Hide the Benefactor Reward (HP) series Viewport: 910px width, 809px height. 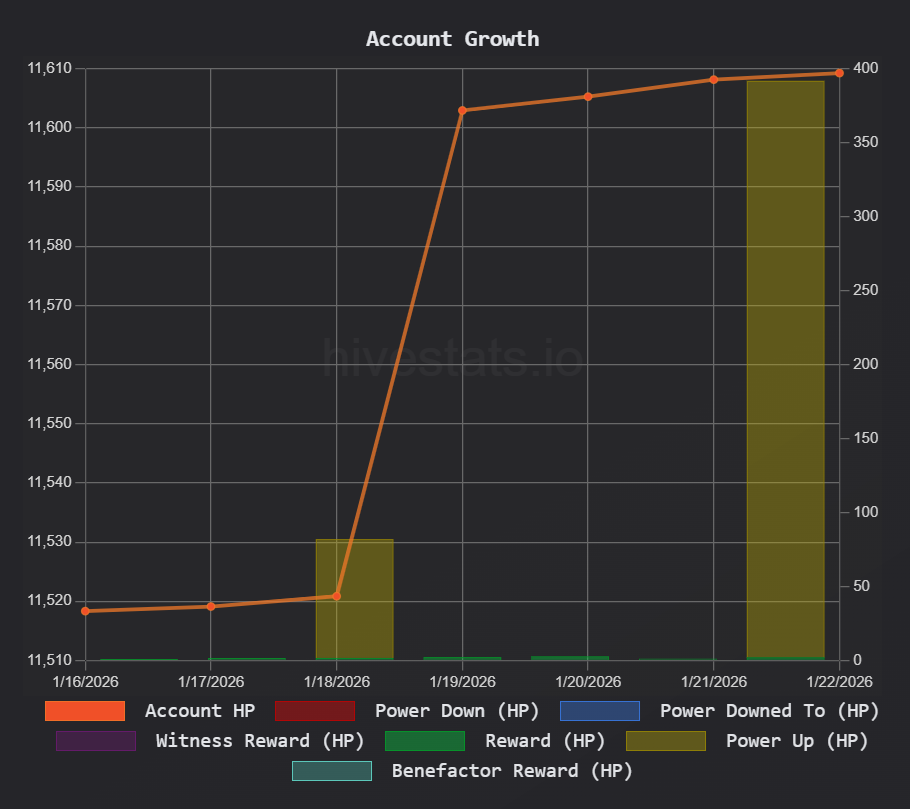tap(511, 771)
